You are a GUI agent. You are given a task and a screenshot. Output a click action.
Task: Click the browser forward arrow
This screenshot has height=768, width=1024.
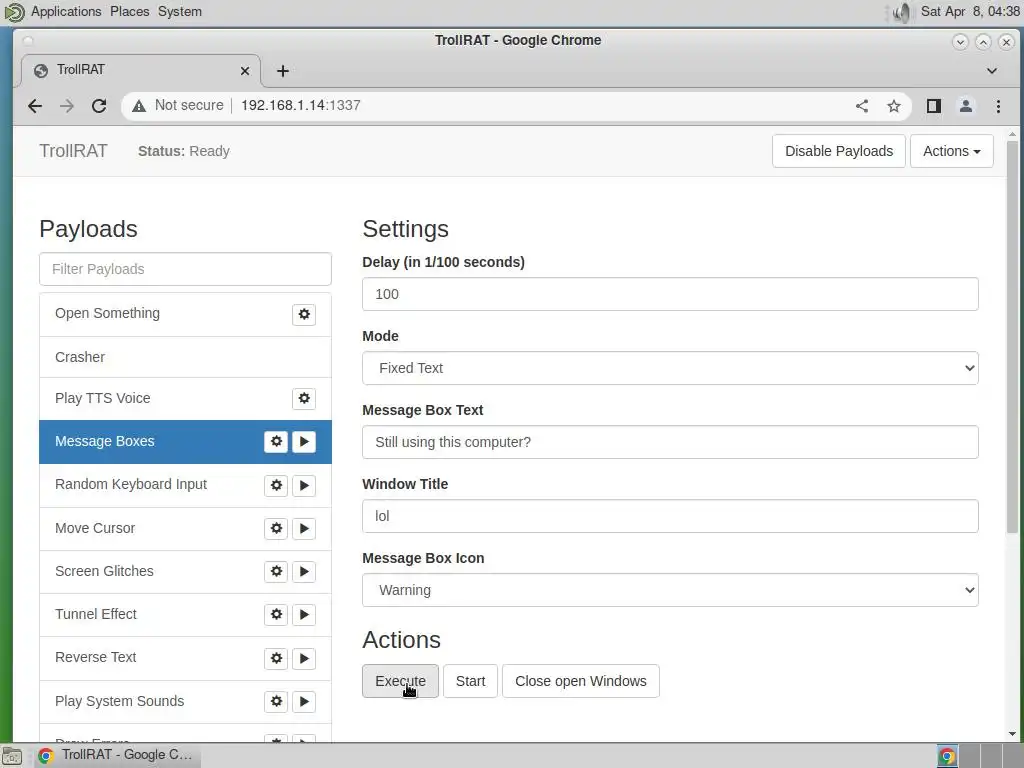(x=67, y=106)
